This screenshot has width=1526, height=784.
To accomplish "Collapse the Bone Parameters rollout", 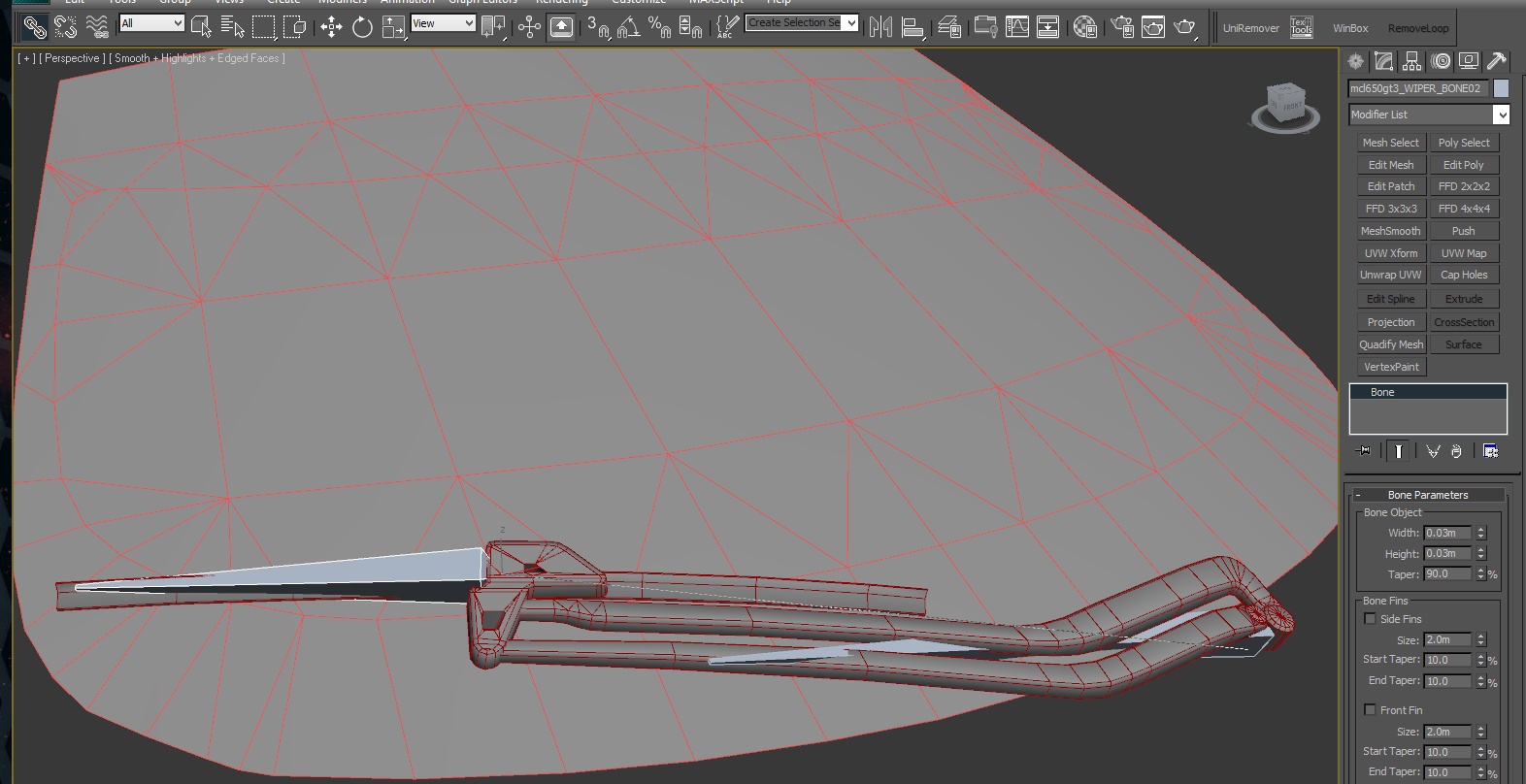I will point(1428,495).
